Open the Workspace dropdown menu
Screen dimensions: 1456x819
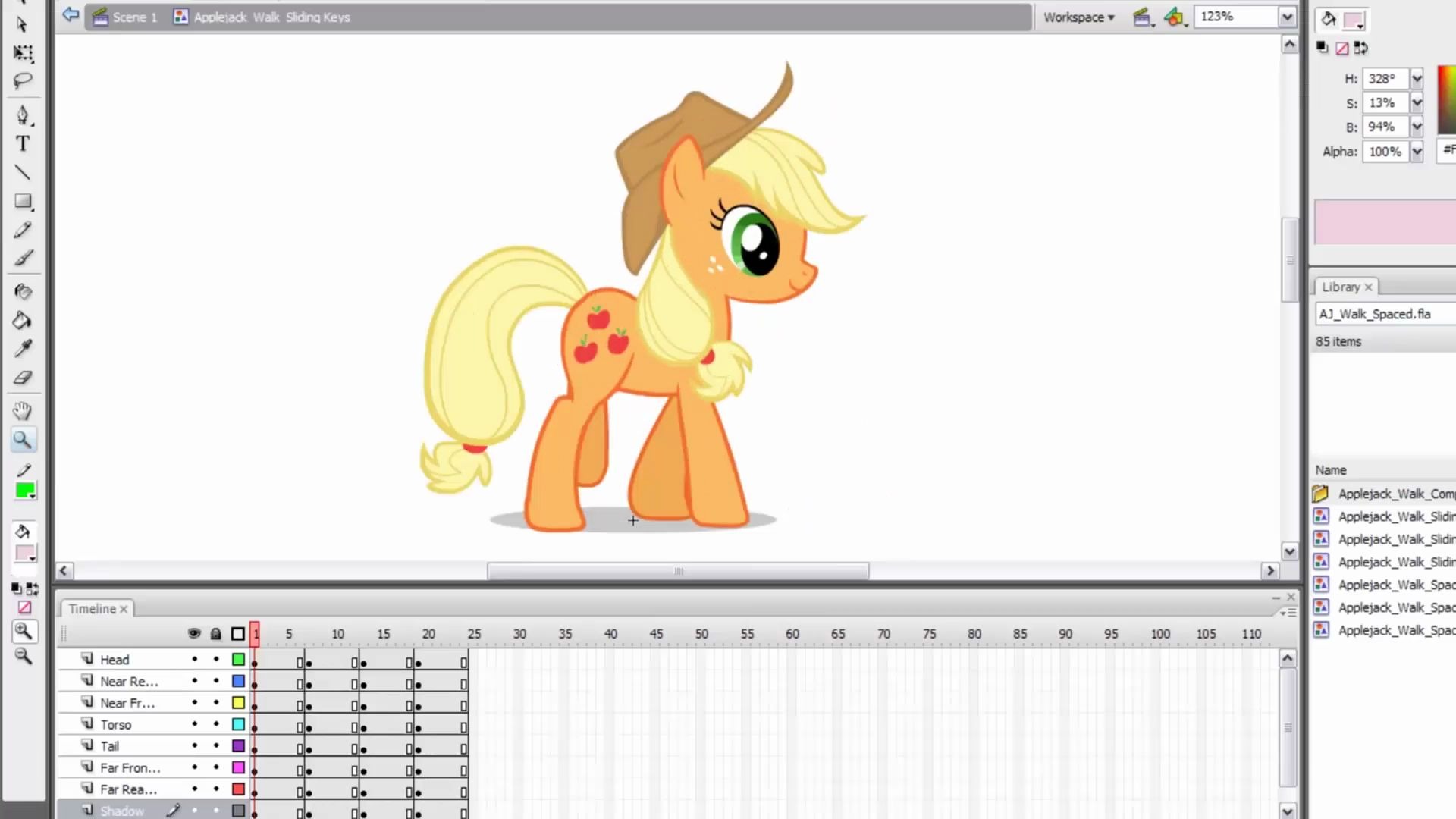click(1078, 17)
